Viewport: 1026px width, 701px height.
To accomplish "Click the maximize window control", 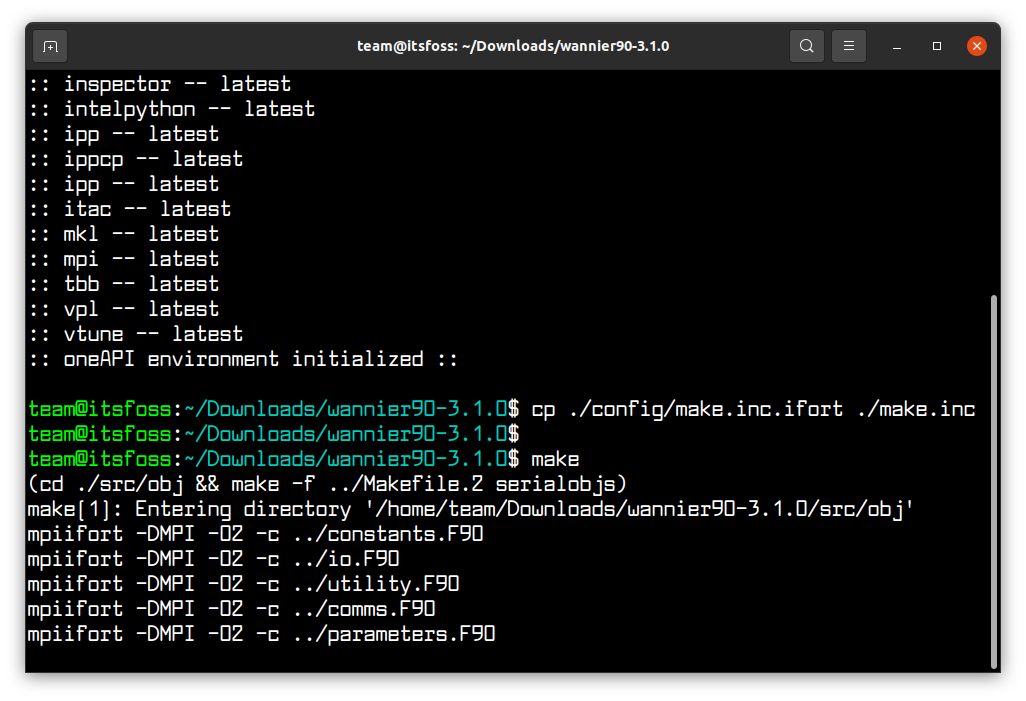I will [x=936, y=46].
